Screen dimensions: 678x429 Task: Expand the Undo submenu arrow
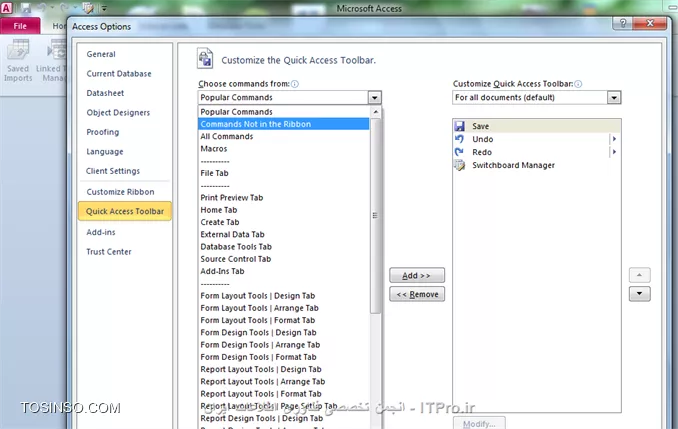click(613, 140)
